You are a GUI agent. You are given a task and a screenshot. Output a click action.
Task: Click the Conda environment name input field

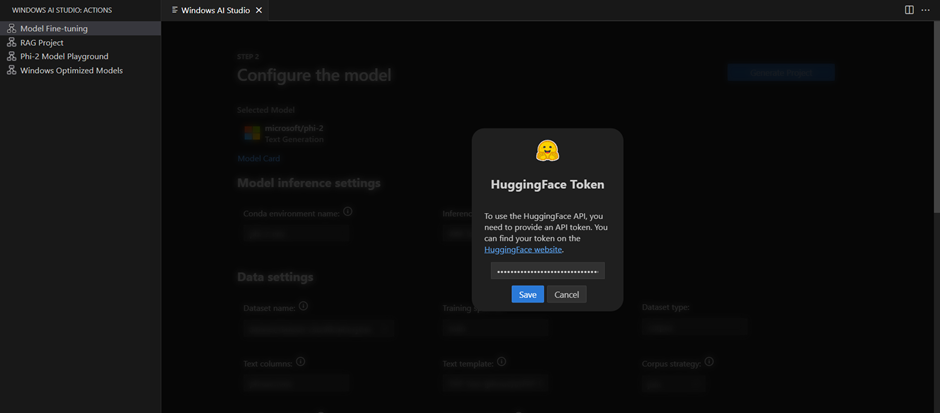[296, 233]
